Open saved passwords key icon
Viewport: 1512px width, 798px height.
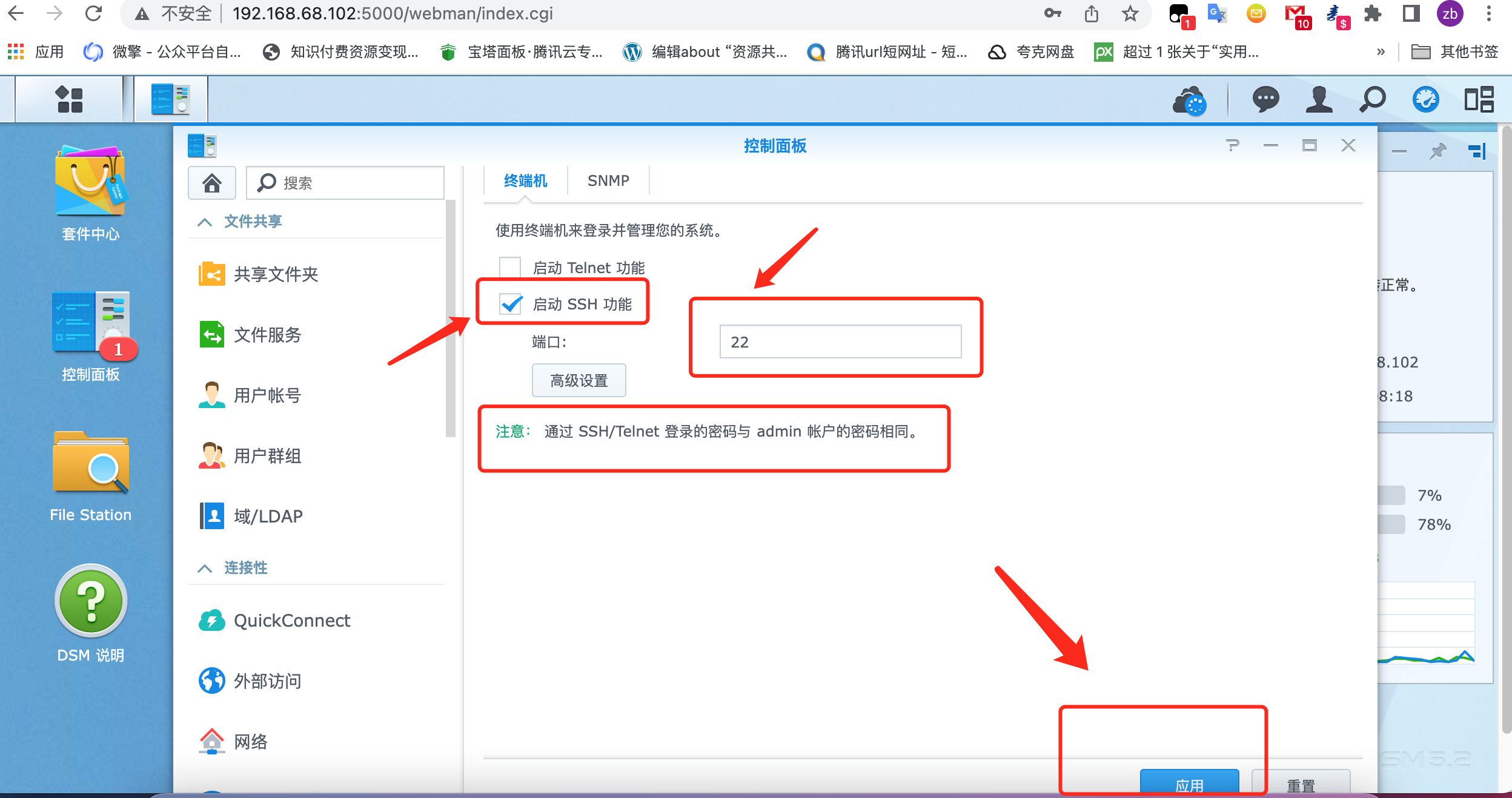click(x=1052, y=13)
